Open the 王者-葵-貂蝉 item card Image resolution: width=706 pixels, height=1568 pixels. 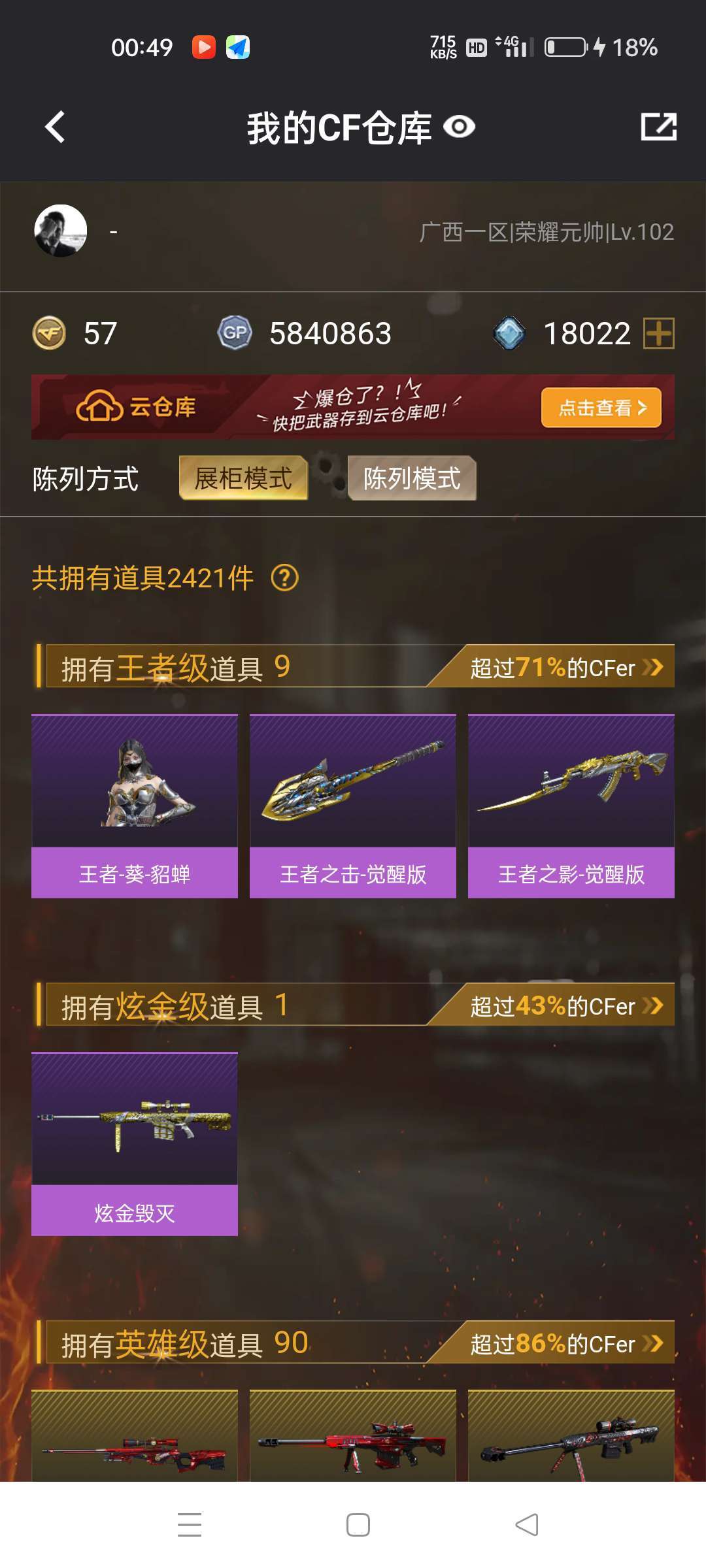click(x=135, y=806)
